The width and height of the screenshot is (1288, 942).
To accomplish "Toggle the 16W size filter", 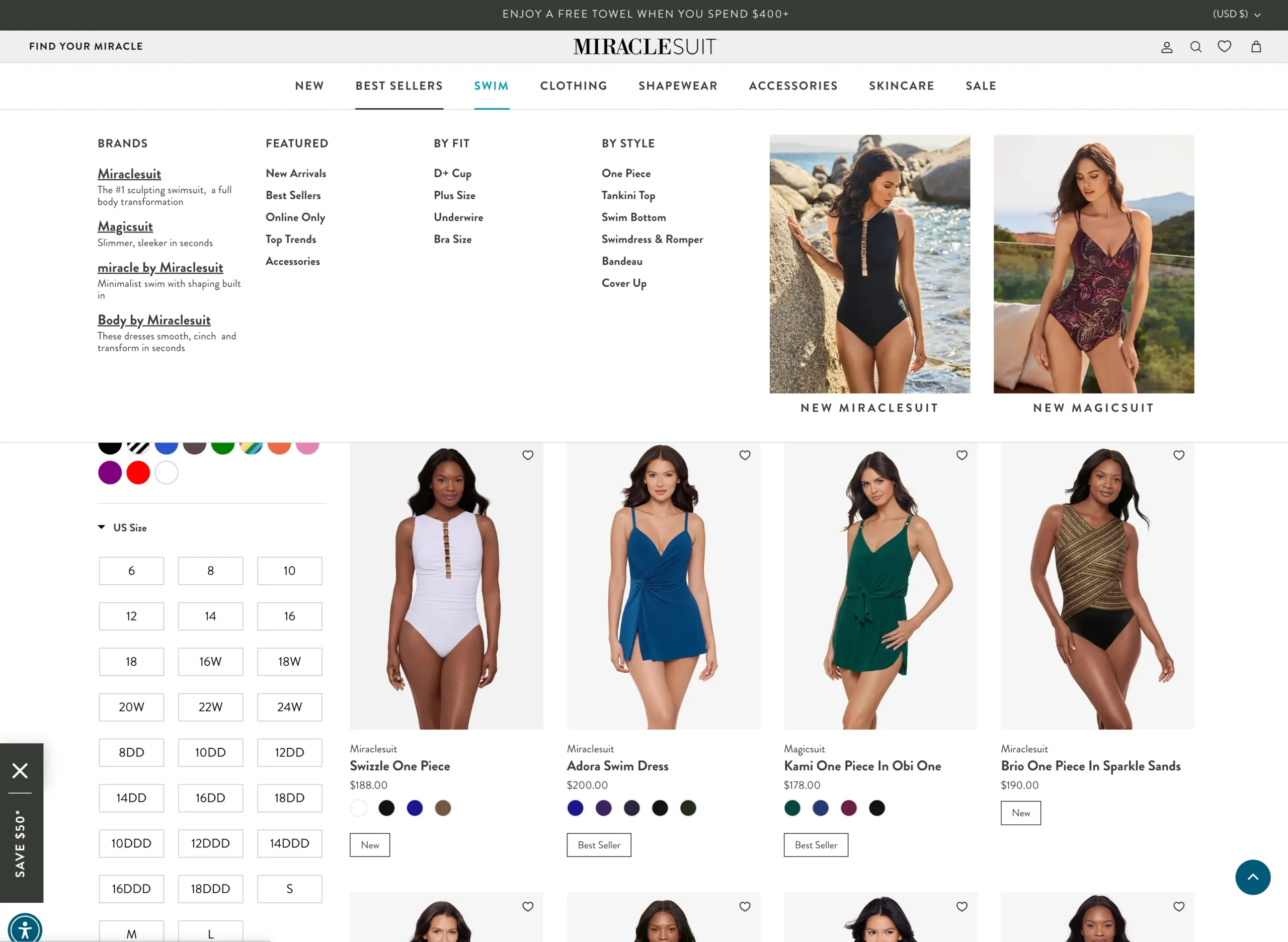I will click(x=210, y=661).
